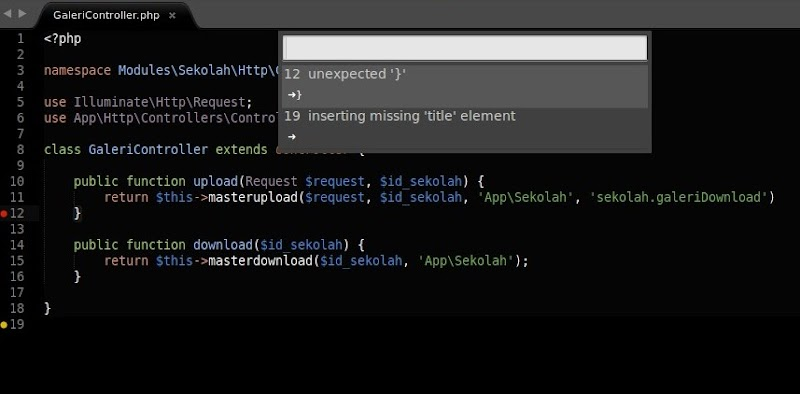Click the yellow warning marker on line 19
The height and width of the screenshot is (394, 800).
[4, 325]
